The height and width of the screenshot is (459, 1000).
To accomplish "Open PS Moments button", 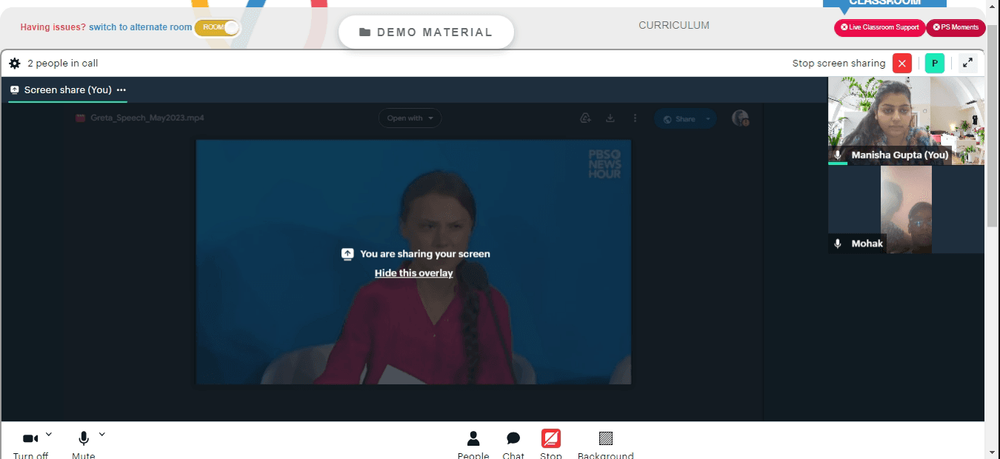I will point(955,27).
